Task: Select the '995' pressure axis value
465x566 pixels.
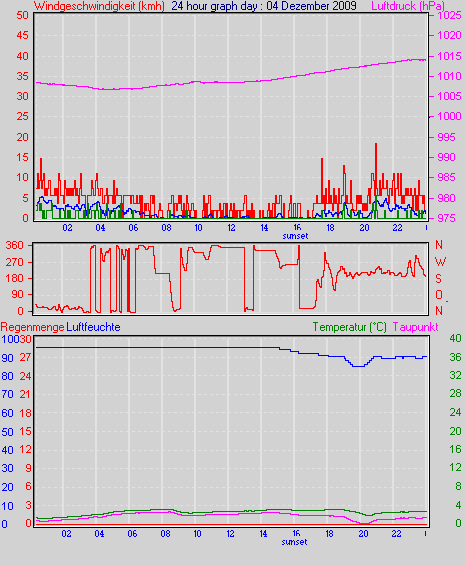Action: [x=446, y=137]
